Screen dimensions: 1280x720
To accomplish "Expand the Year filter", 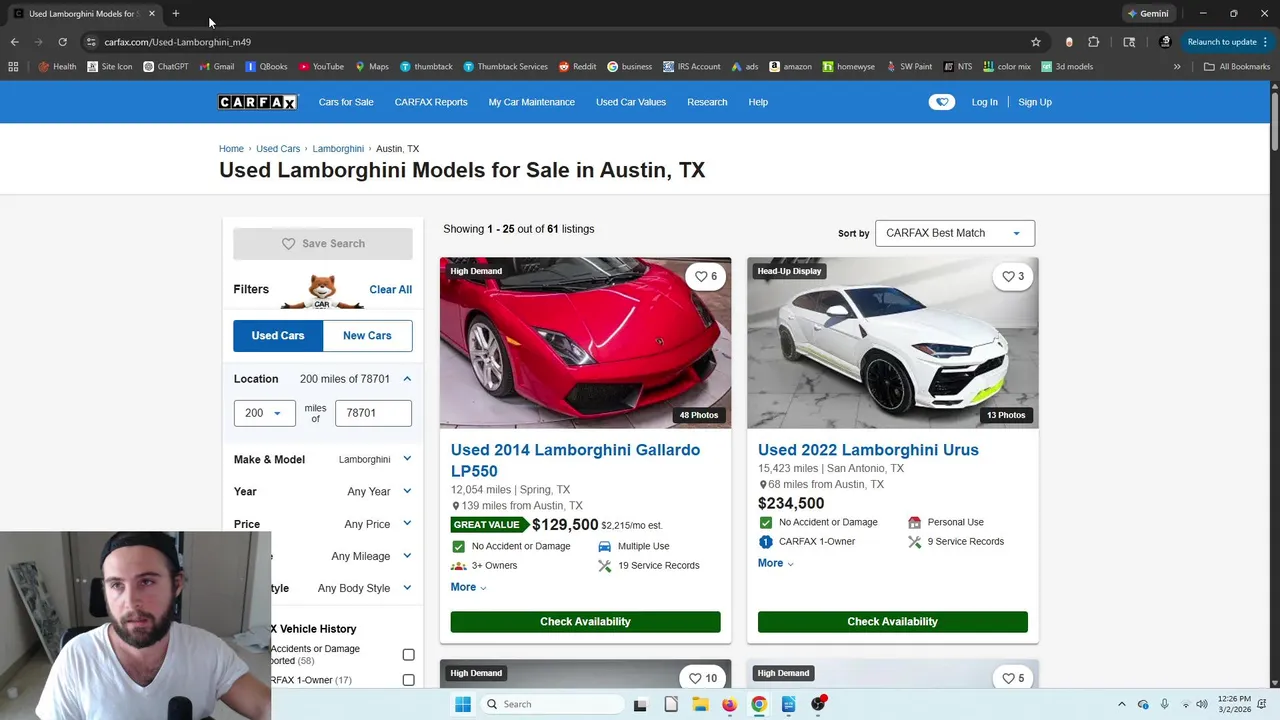I will [x=323, y=492].
